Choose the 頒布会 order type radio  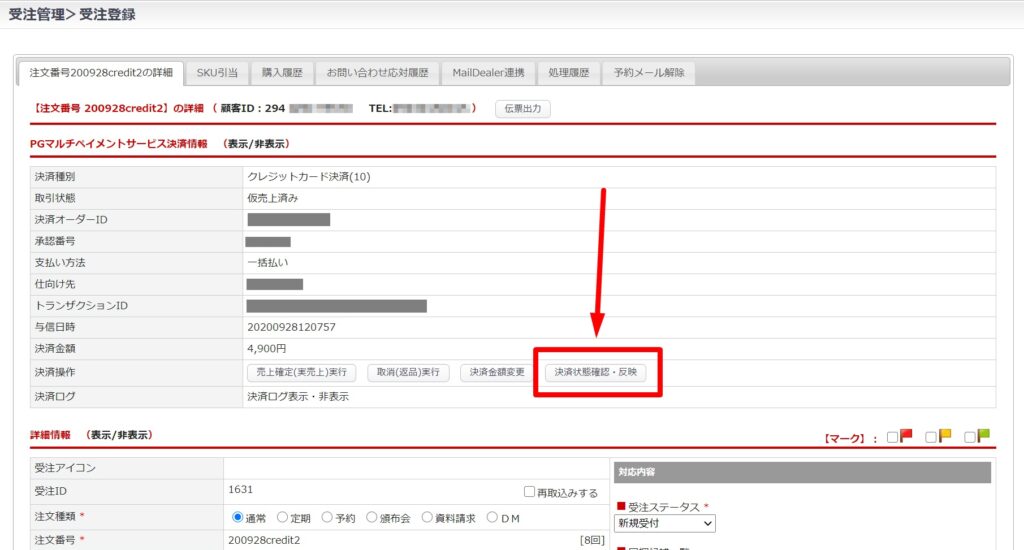372,517
